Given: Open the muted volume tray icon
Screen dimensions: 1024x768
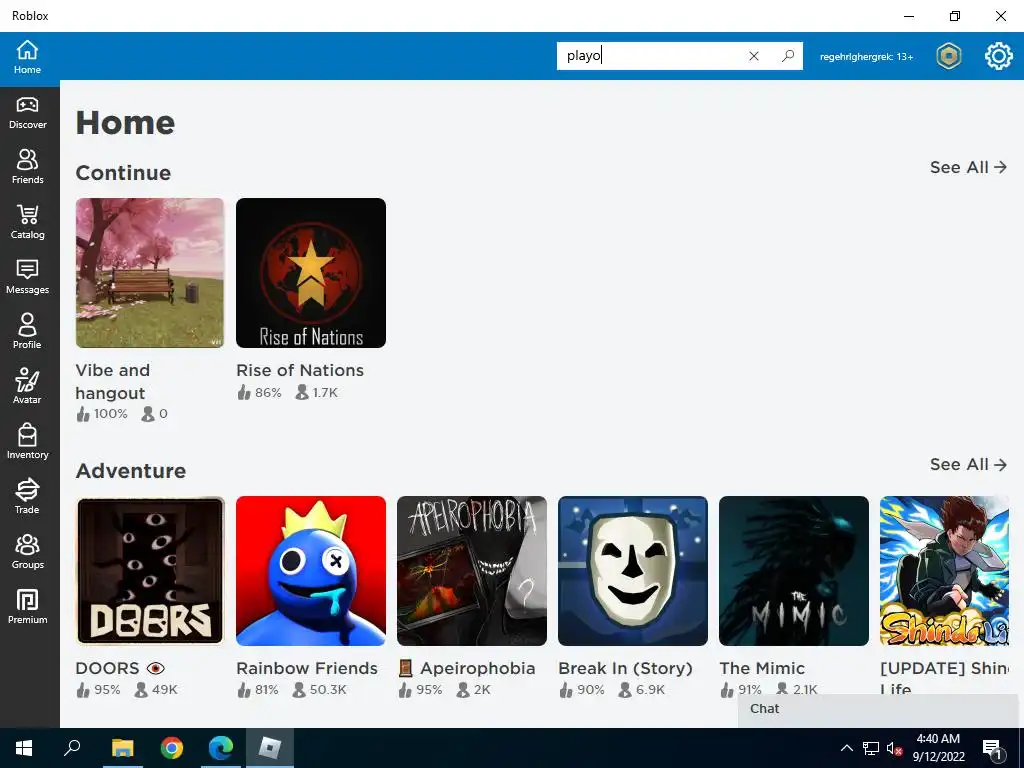Looking at the screenshot, I should point(894,748).
